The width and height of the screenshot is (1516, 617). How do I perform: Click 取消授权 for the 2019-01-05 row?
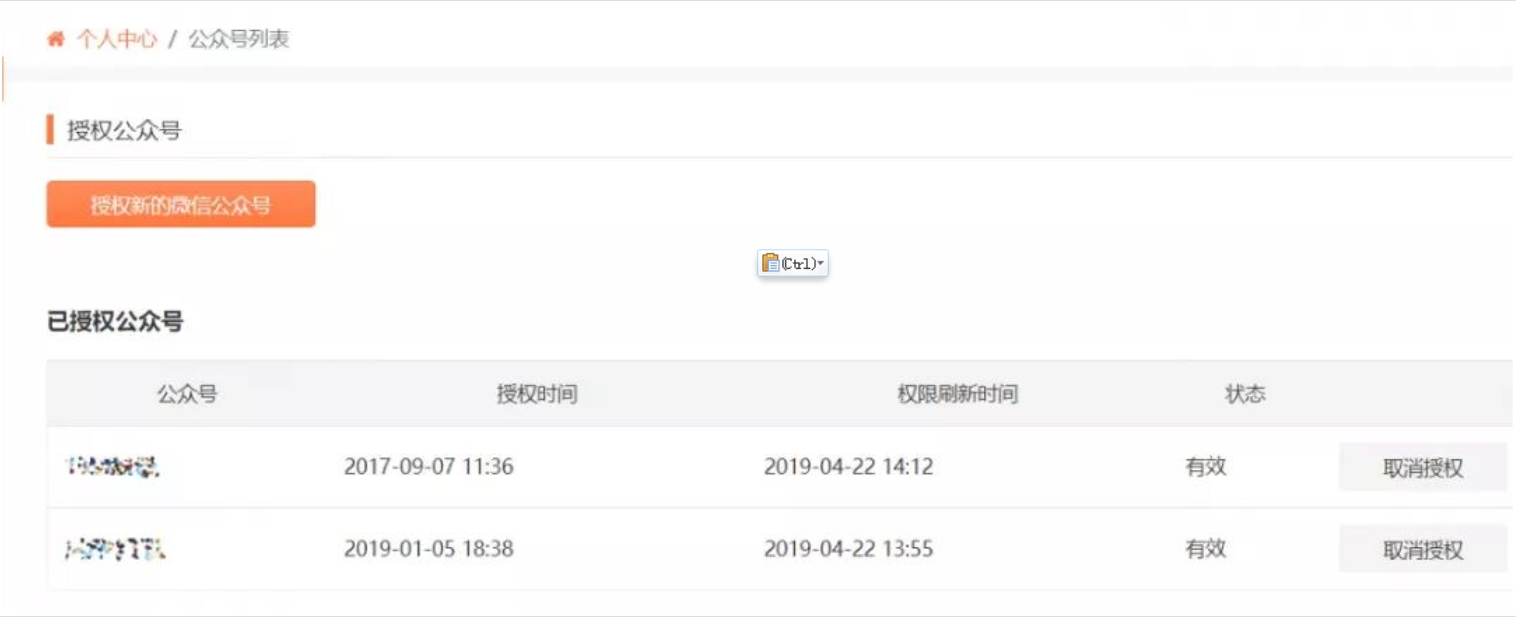pyautogui.click(x=1422, y=549)
